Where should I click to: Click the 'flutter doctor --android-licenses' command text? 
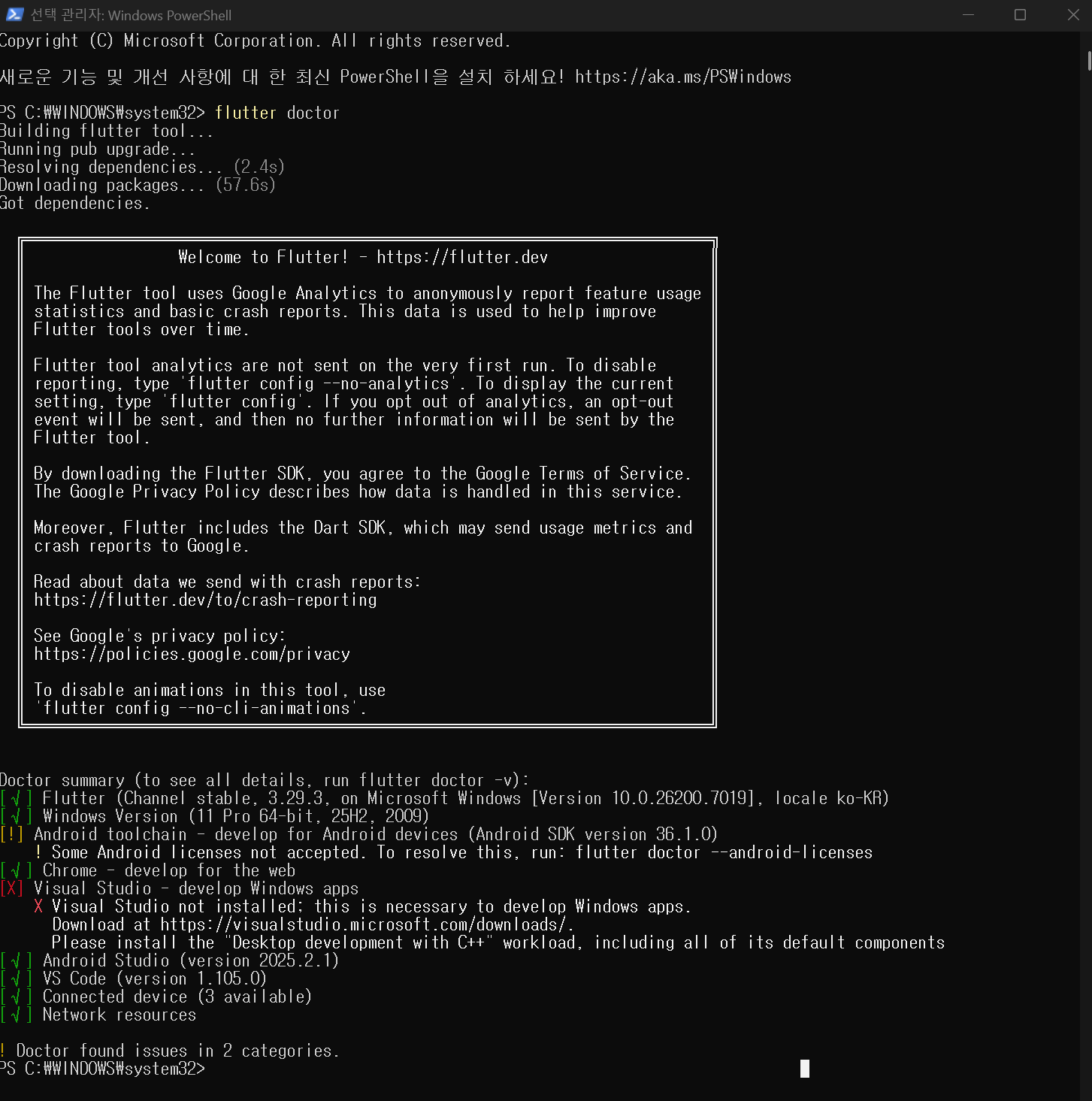point(724,852)
